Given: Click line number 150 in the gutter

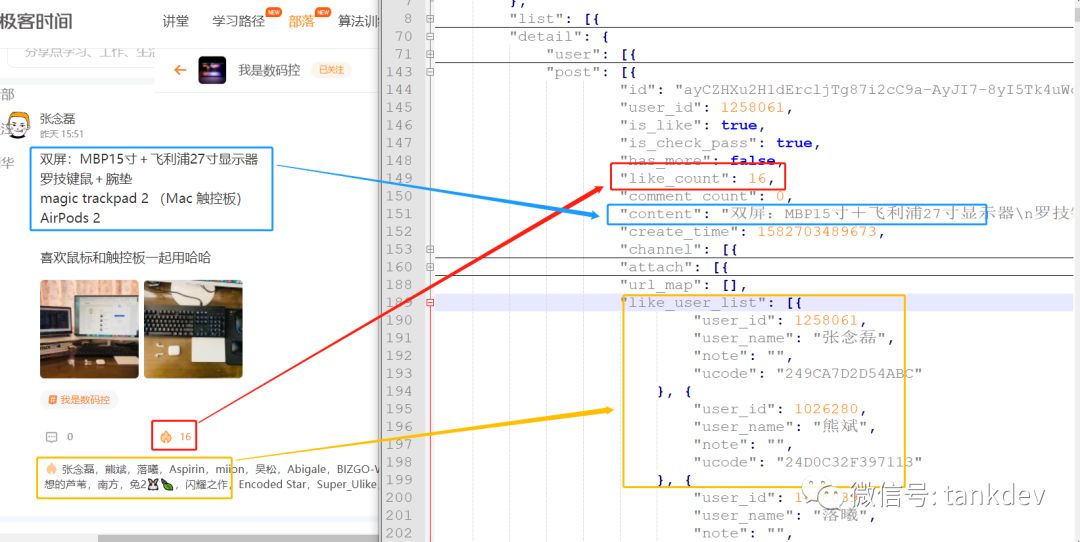Looking at the screenshot, I should coord(399,196).
